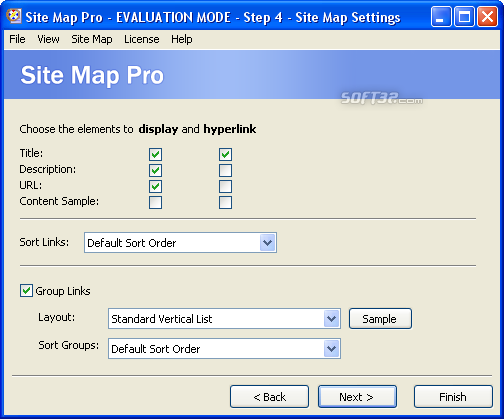The width and height of the screenshot is (504, 419).
Task: Open the License menu
Action: point(142,39)
